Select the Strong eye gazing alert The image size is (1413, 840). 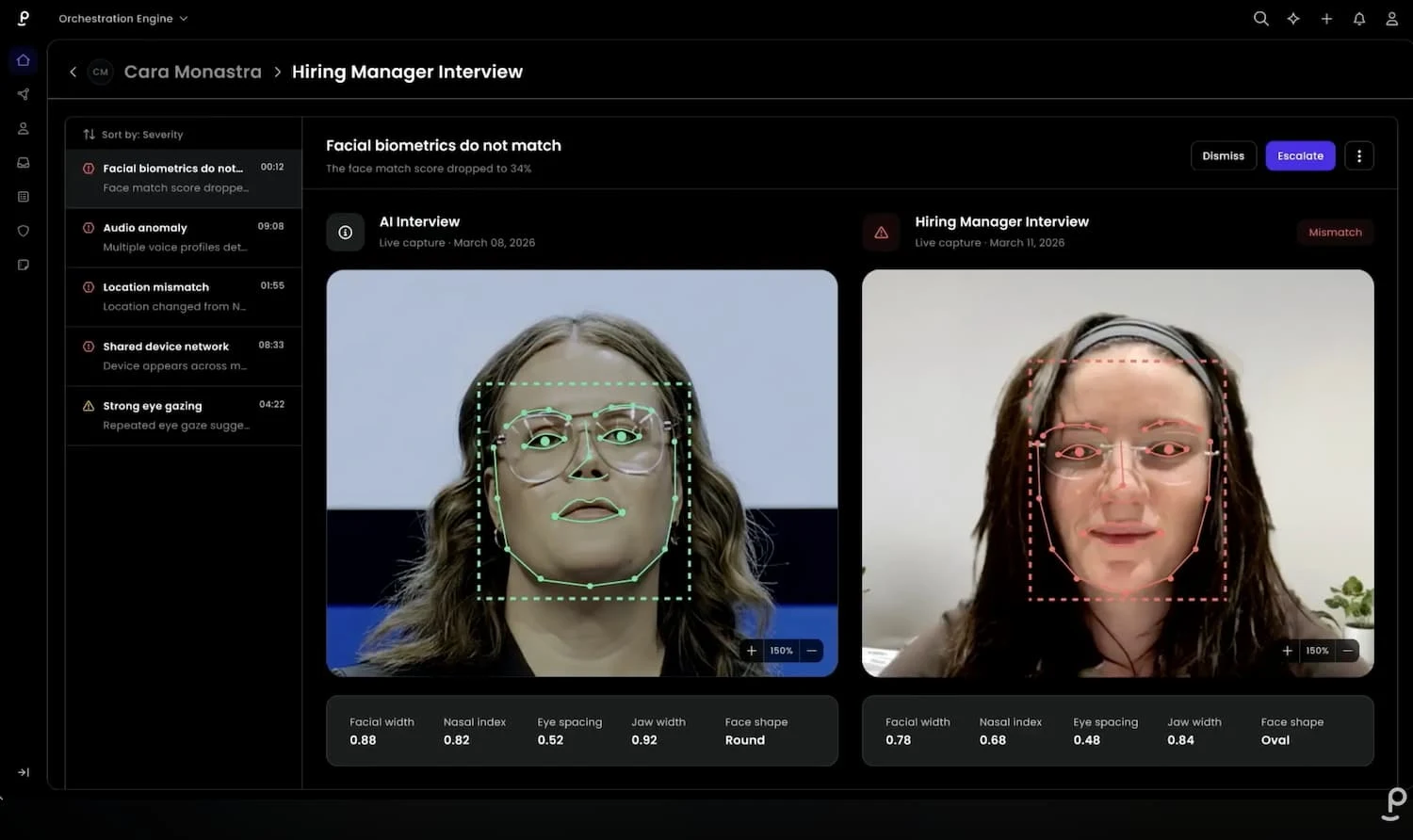coord(184,415)
